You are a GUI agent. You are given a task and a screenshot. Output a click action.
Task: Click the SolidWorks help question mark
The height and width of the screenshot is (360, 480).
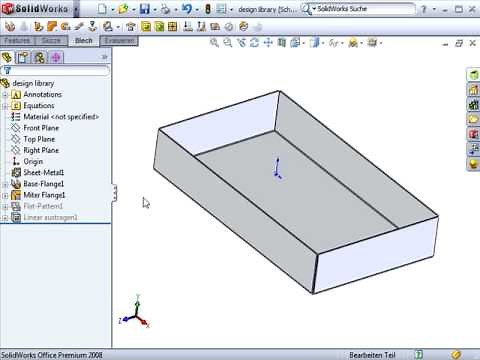click(x=423, y=9)
